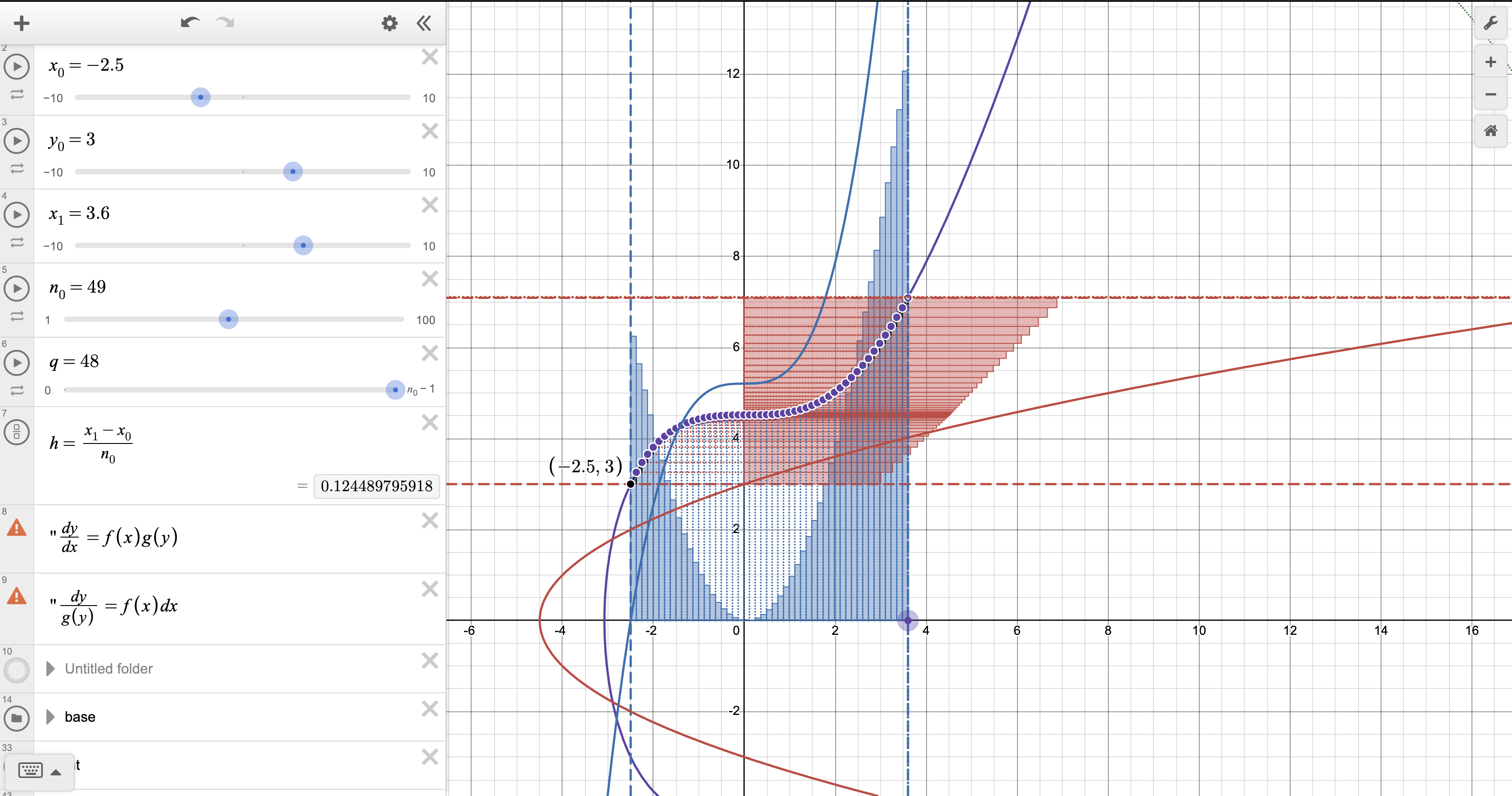Expand the Untitled folder
The height and width of the screenshot is (796, 1512).
(x=50, y=669)
